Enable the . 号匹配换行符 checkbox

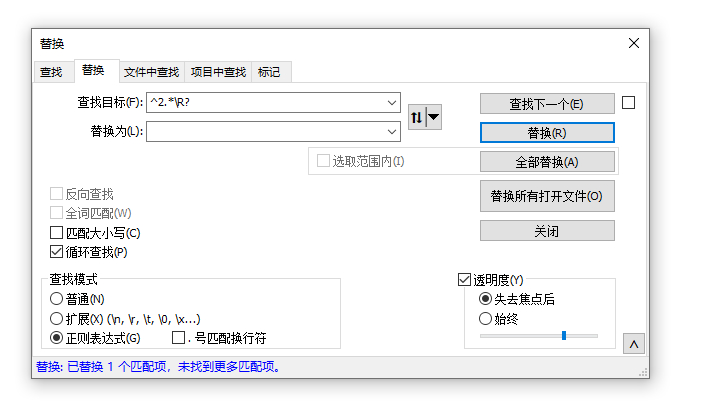click(x=179, y=337)
